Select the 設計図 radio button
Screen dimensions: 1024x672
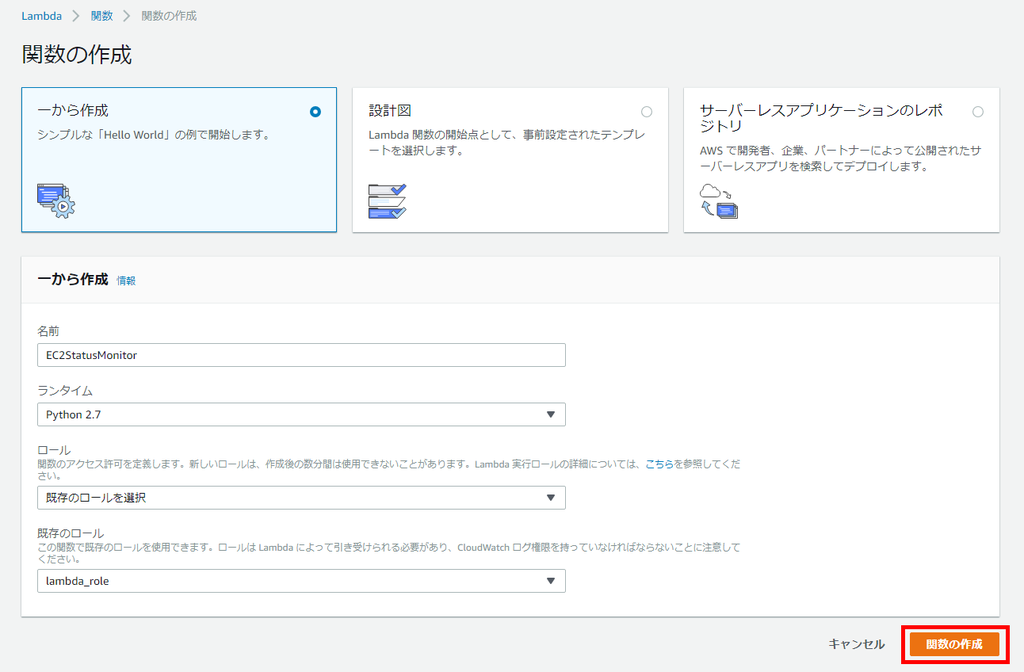pos(647,112)
